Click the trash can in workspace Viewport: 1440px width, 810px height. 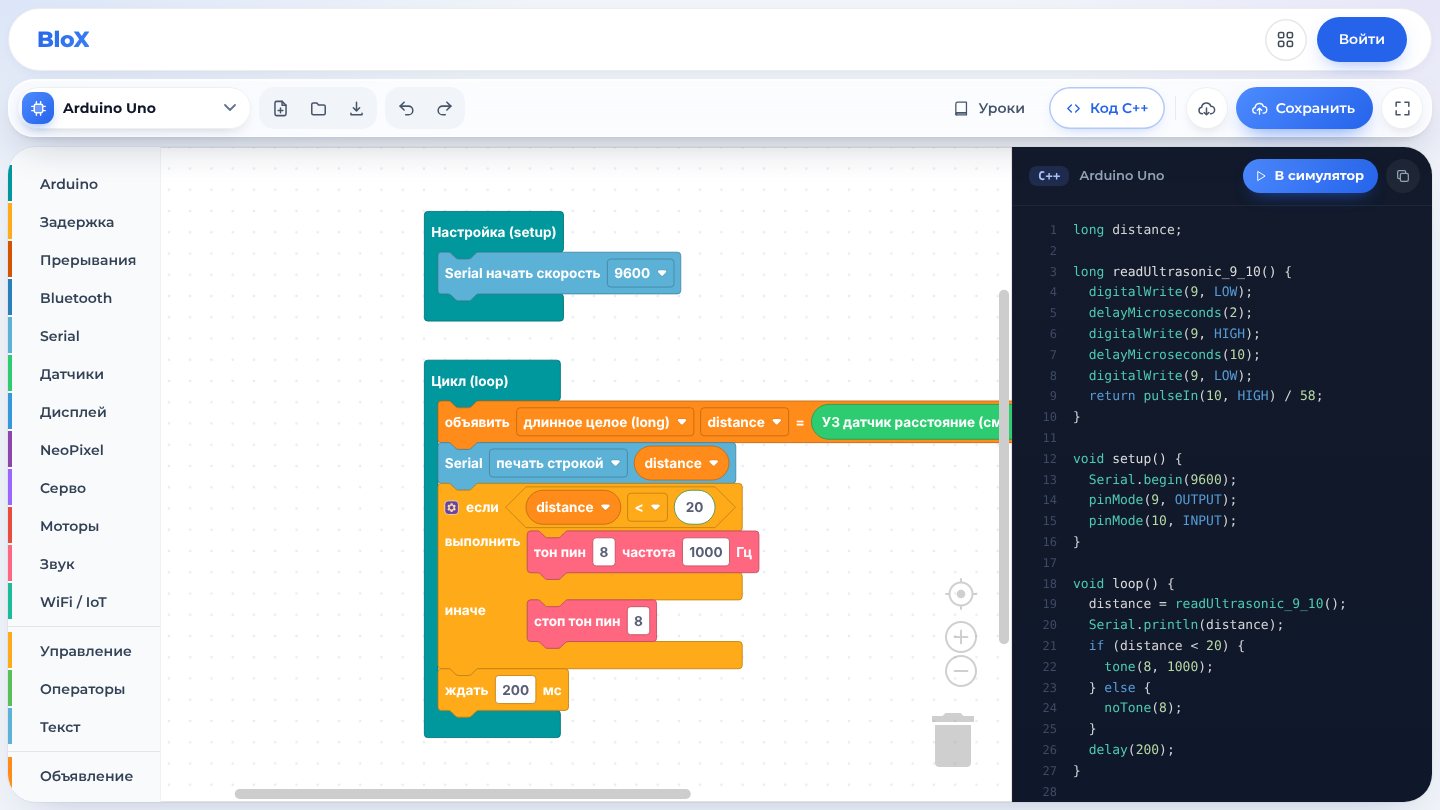click(953, 740)
